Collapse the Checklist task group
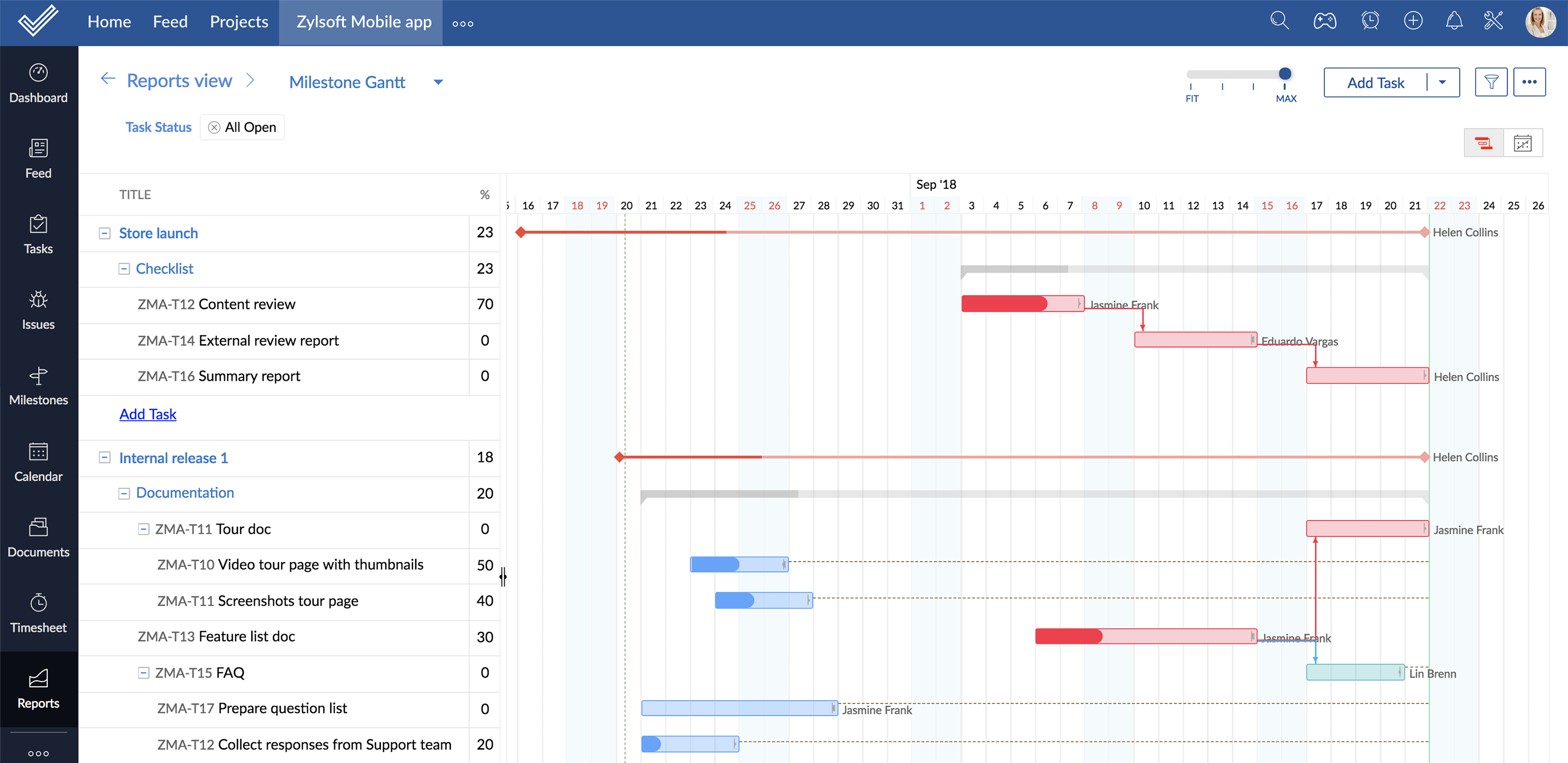1568x763 pixels. pyautogui.click(x=123, y=268)
